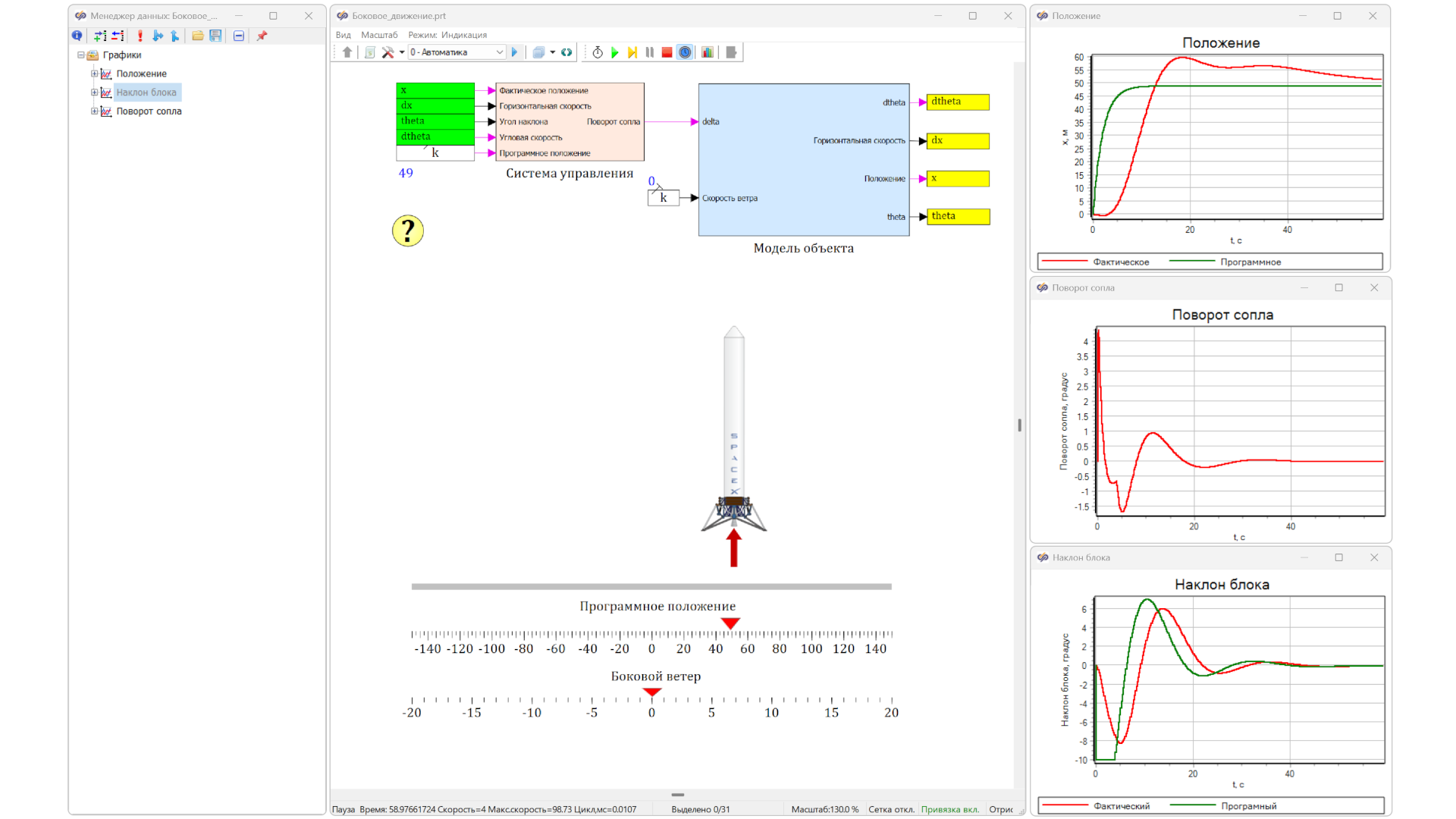Image resolution: width=1456 pixels, height=819 pixels.
Task: Click the red Stop simulation button
Action: click(667, 52)
